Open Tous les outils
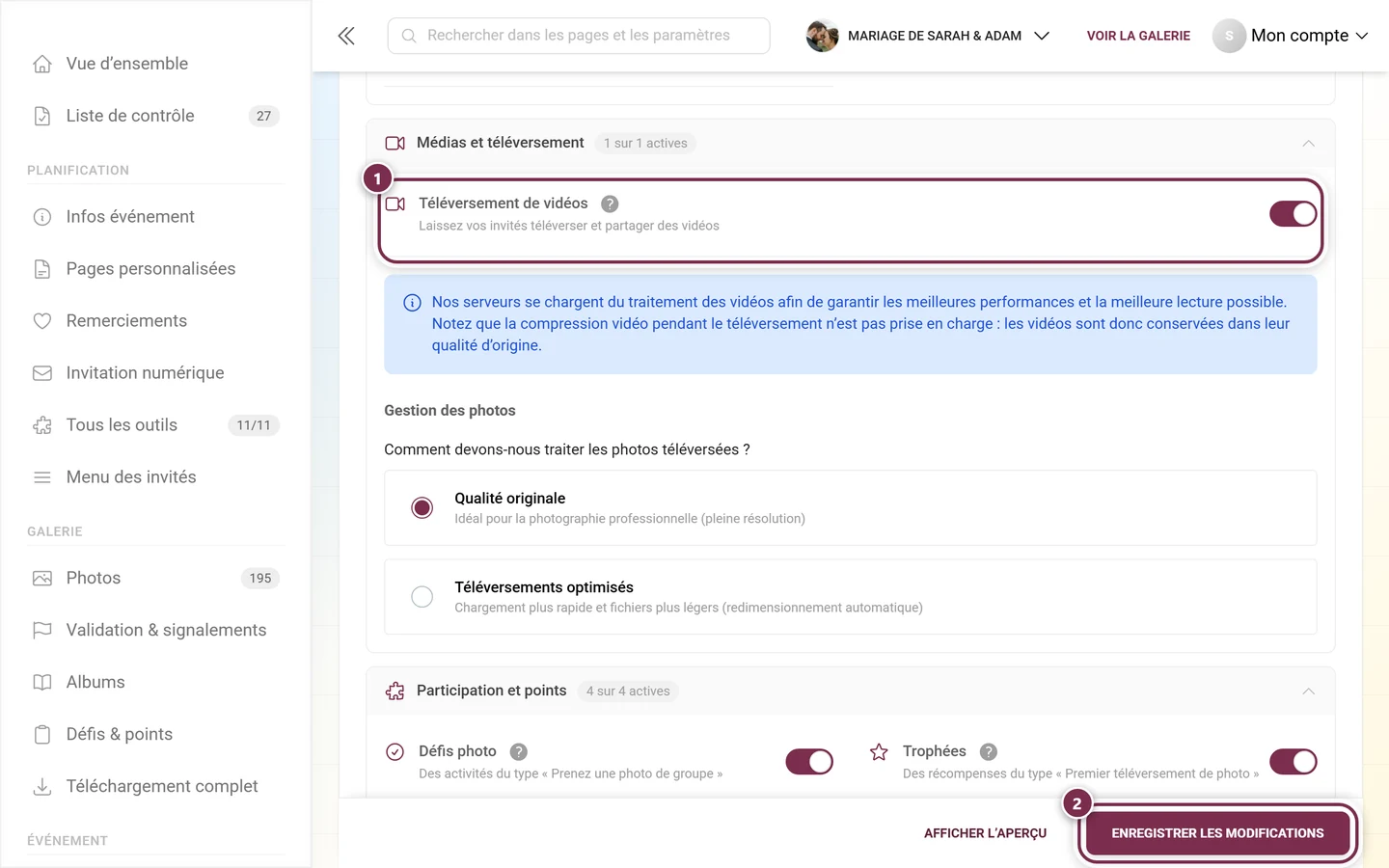 click(x=155, y=425)
